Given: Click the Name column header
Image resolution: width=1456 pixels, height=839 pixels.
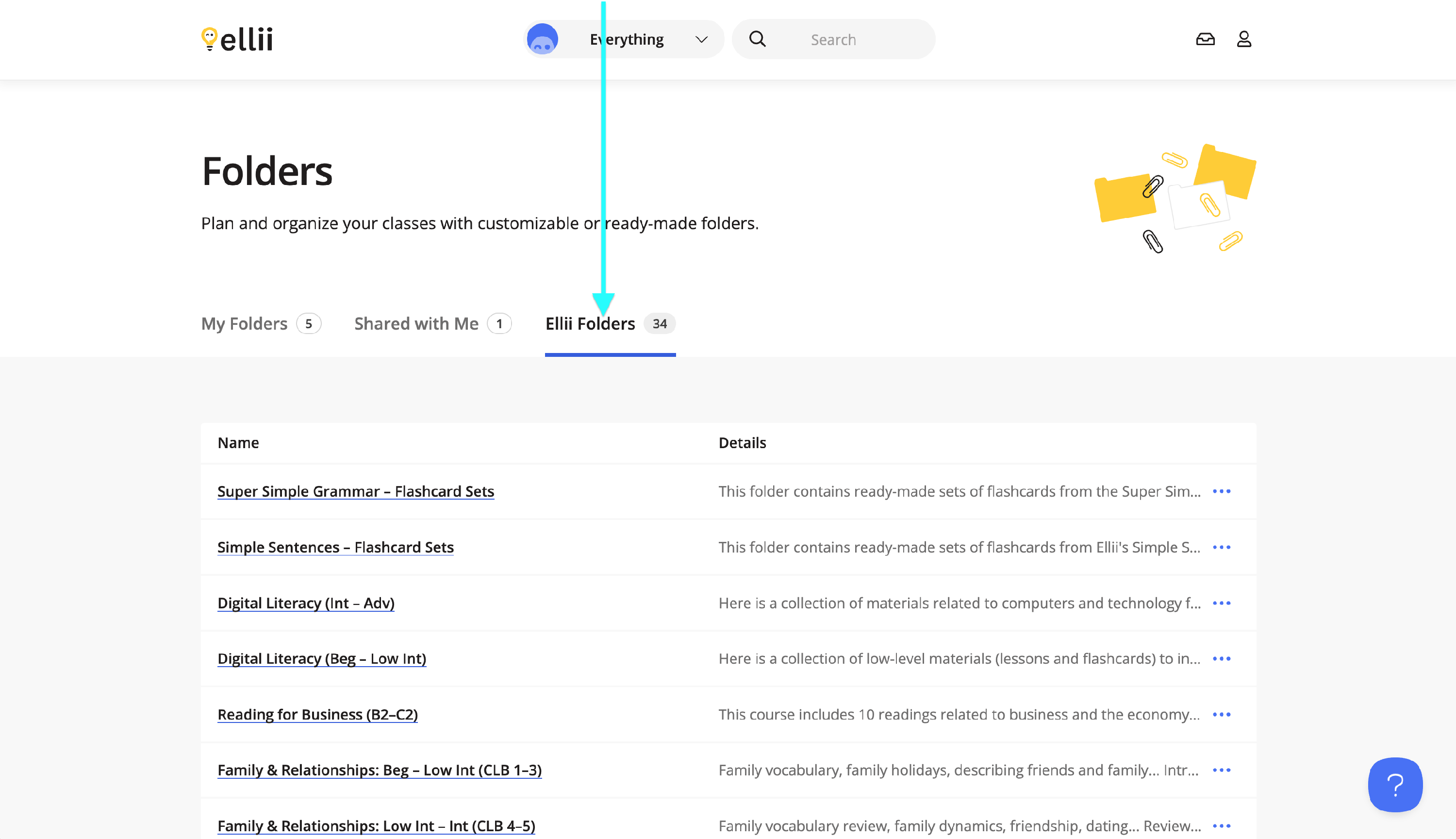Looking at the screenshot, I should [x=238, y=443].
